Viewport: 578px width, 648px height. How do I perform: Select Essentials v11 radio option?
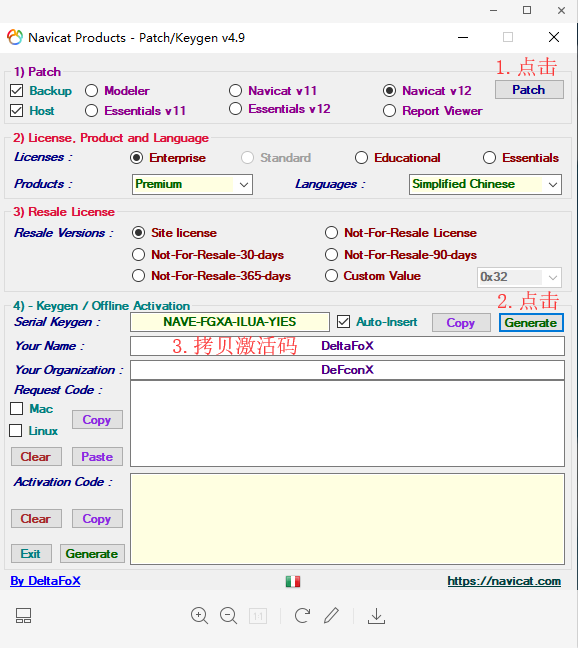91,111
